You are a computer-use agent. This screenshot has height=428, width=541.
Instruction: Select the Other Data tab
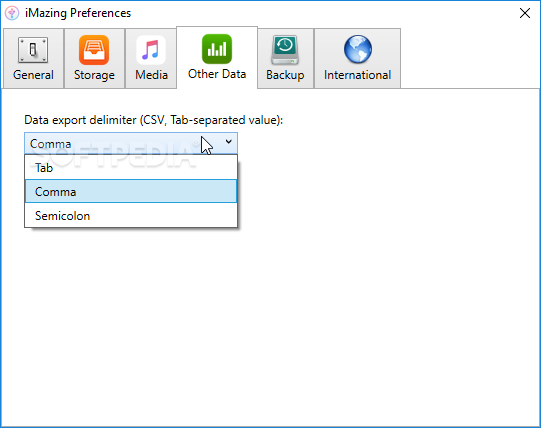217,57
